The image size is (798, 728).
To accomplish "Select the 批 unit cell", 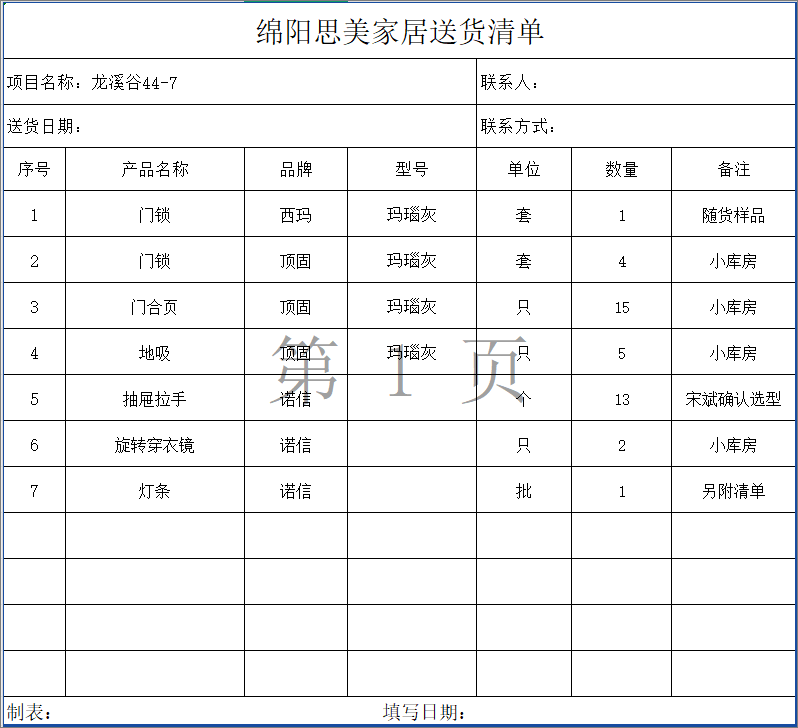I will tap(524, 490).
